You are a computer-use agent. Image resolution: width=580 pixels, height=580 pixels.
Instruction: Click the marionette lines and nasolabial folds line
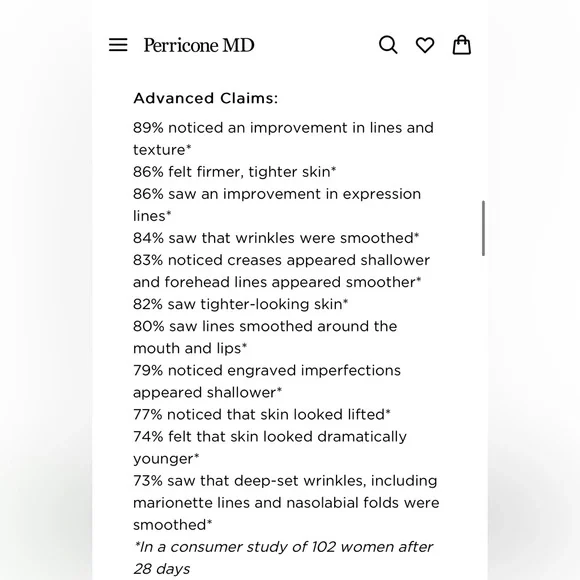(x=286, y=503)
